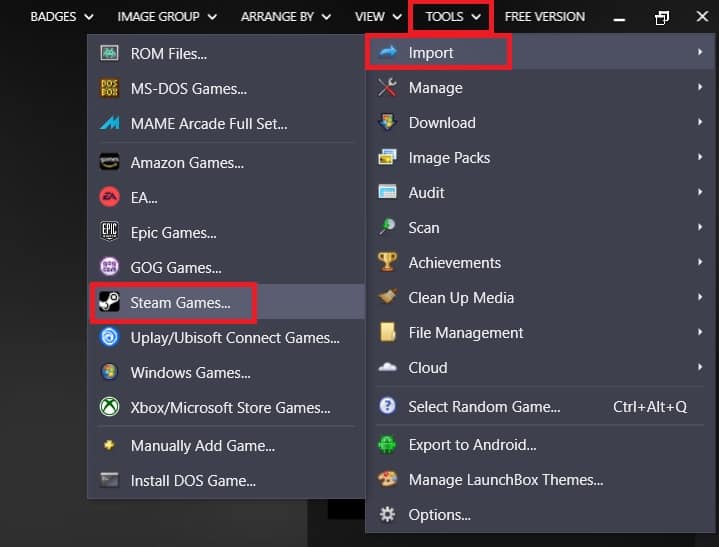Expand the Download submenu arrow
719x547 pixels.
pyautogui.click(x=700, y=122)
